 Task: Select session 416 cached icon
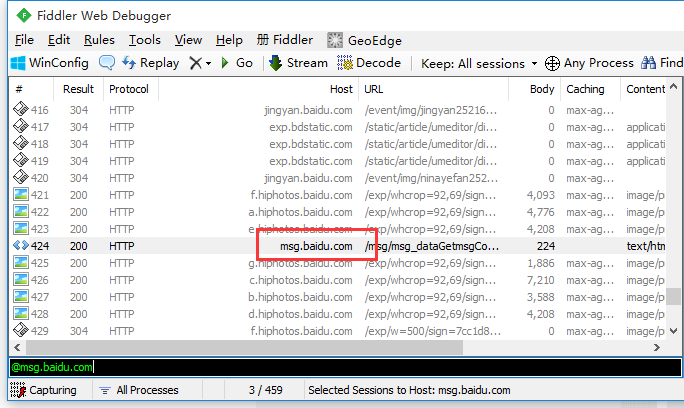click(x=21, y=109)
